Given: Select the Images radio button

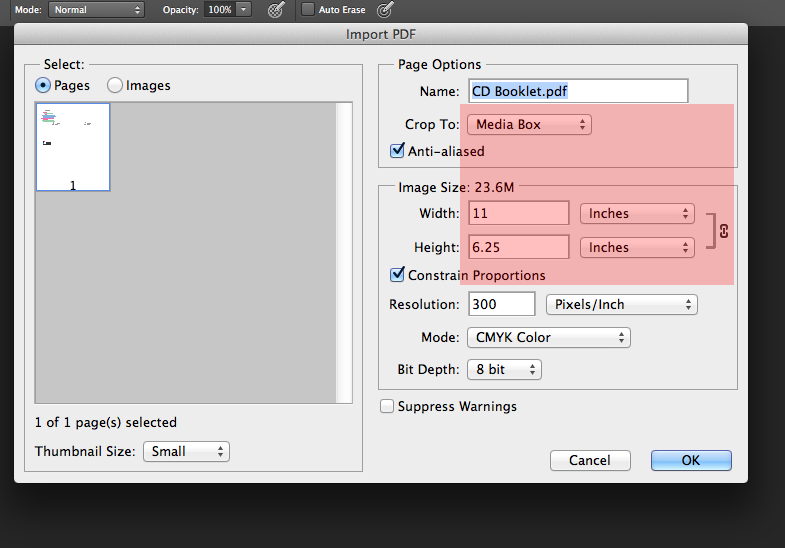Looking at the screenshot, I should click(115, 86).
